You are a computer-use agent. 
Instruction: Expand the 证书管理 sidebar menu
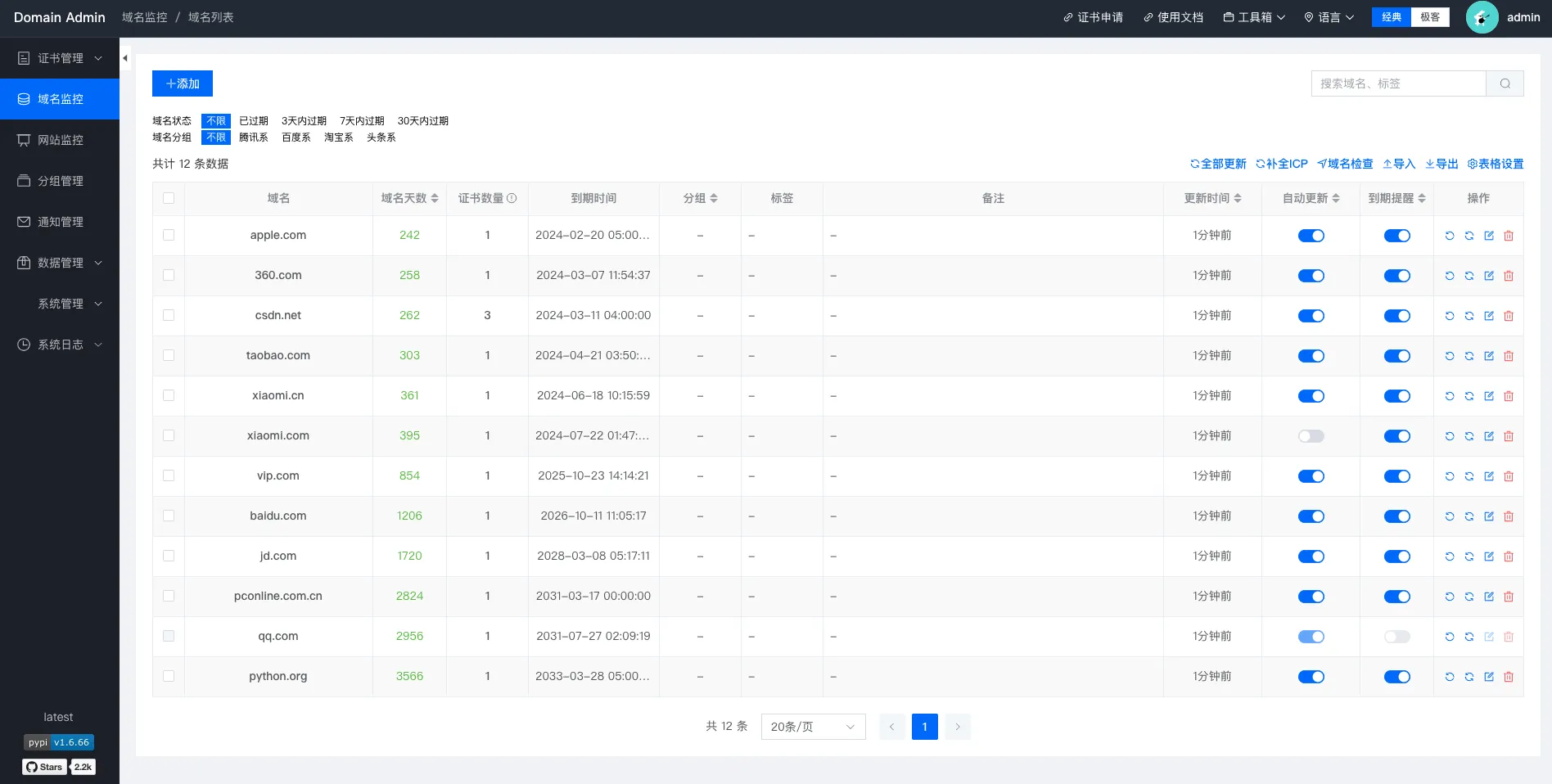[x=60, y=58]
